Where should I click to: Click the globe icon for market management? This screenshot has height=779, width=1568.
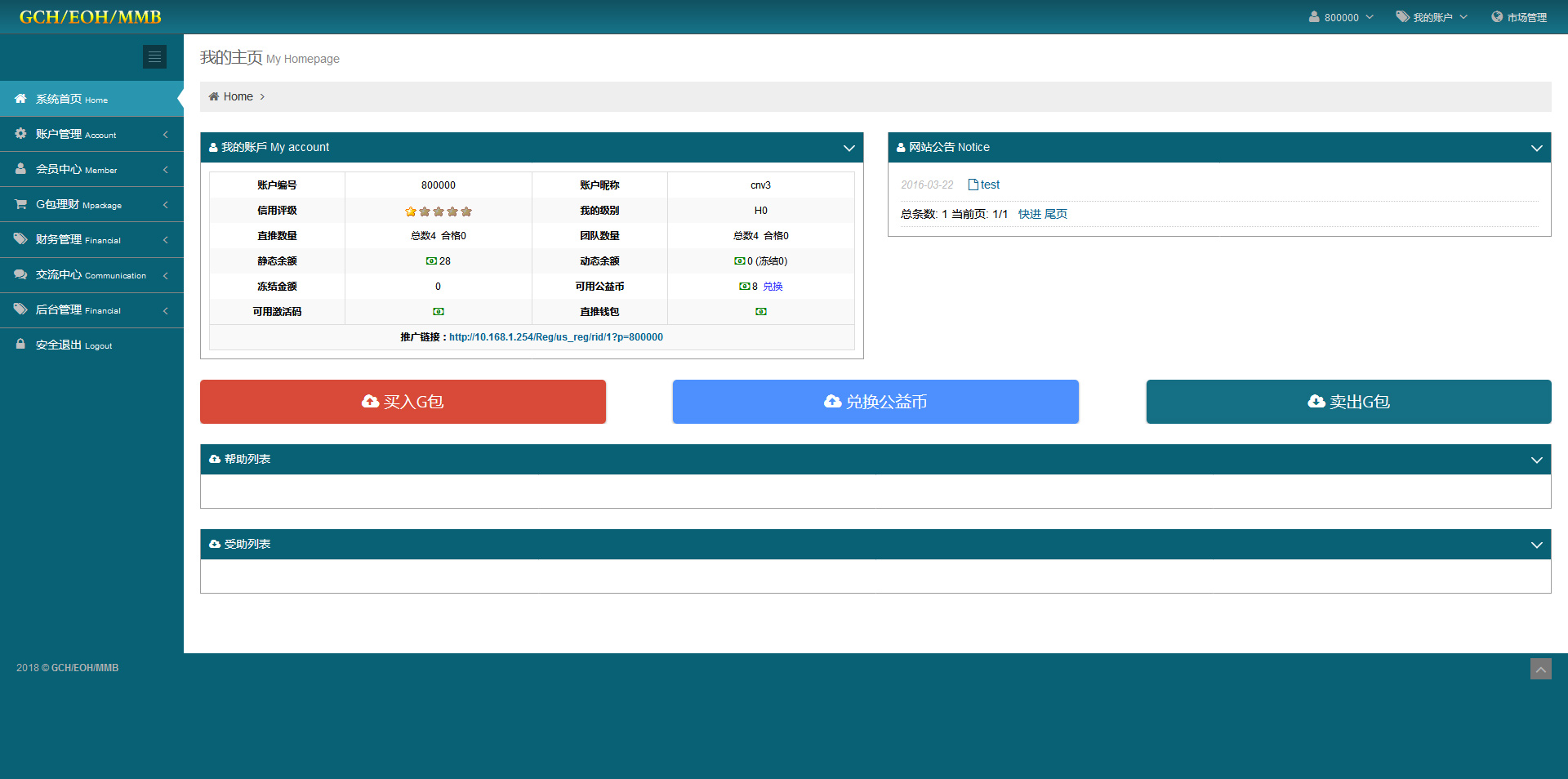coord(1496,17)
